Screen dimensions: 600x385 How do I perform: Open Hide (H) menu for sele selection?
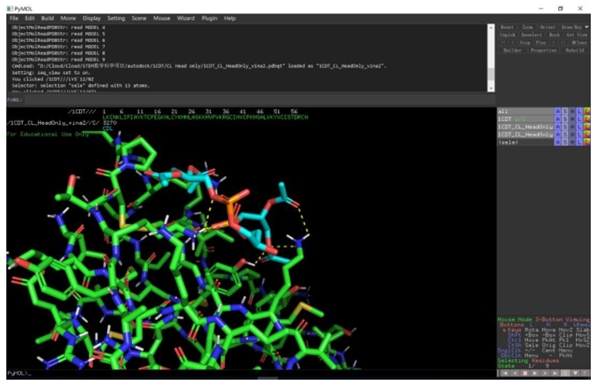[x=572, y=142]
